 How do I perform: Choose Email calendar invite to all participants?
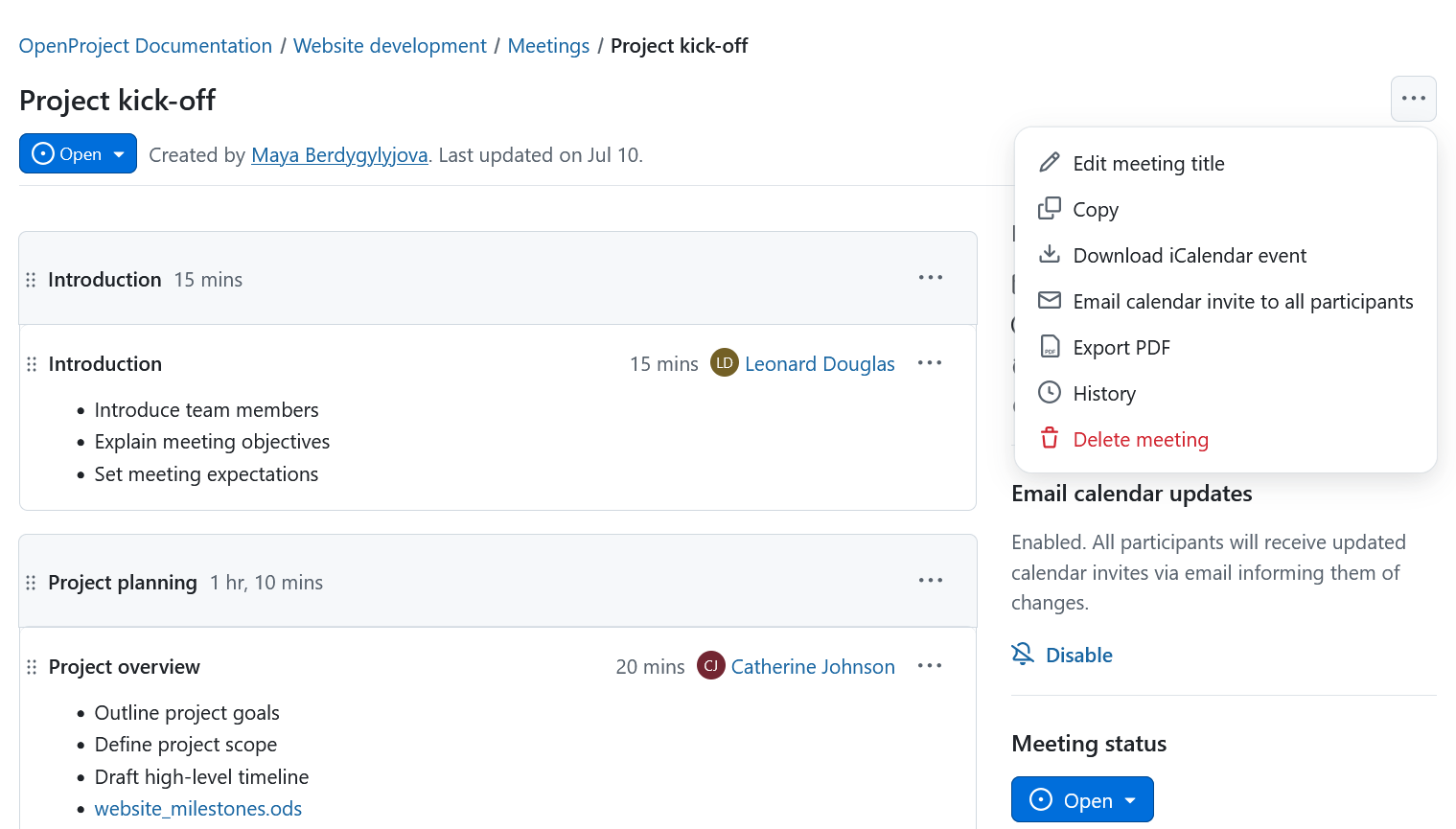click(x=1242, y=300)
